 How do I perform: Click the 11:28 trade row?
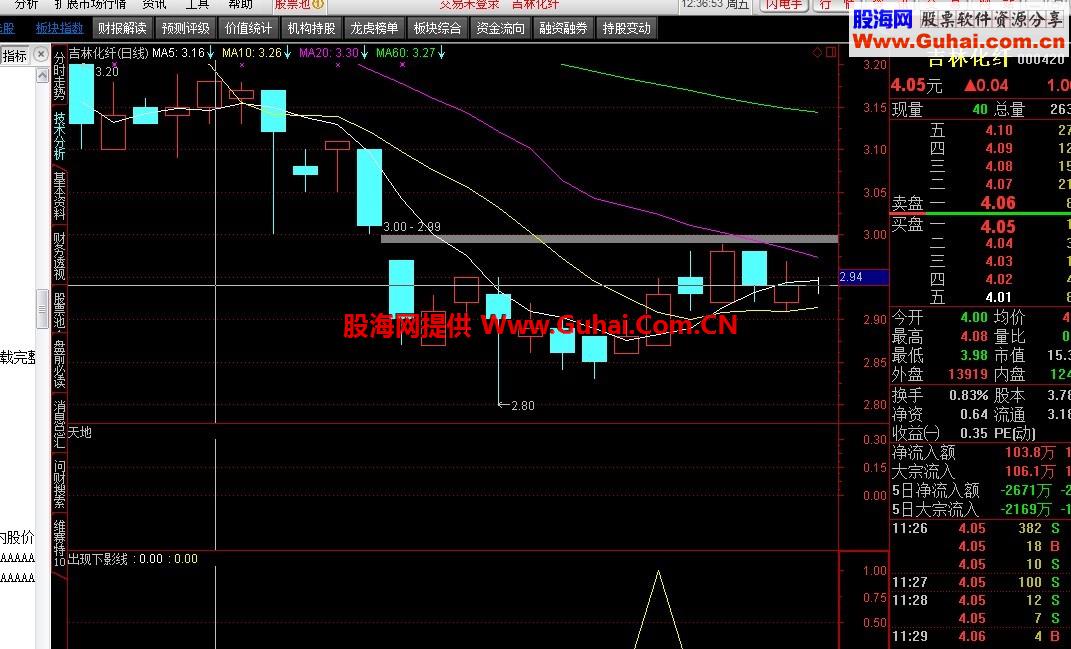click(981, 600)
